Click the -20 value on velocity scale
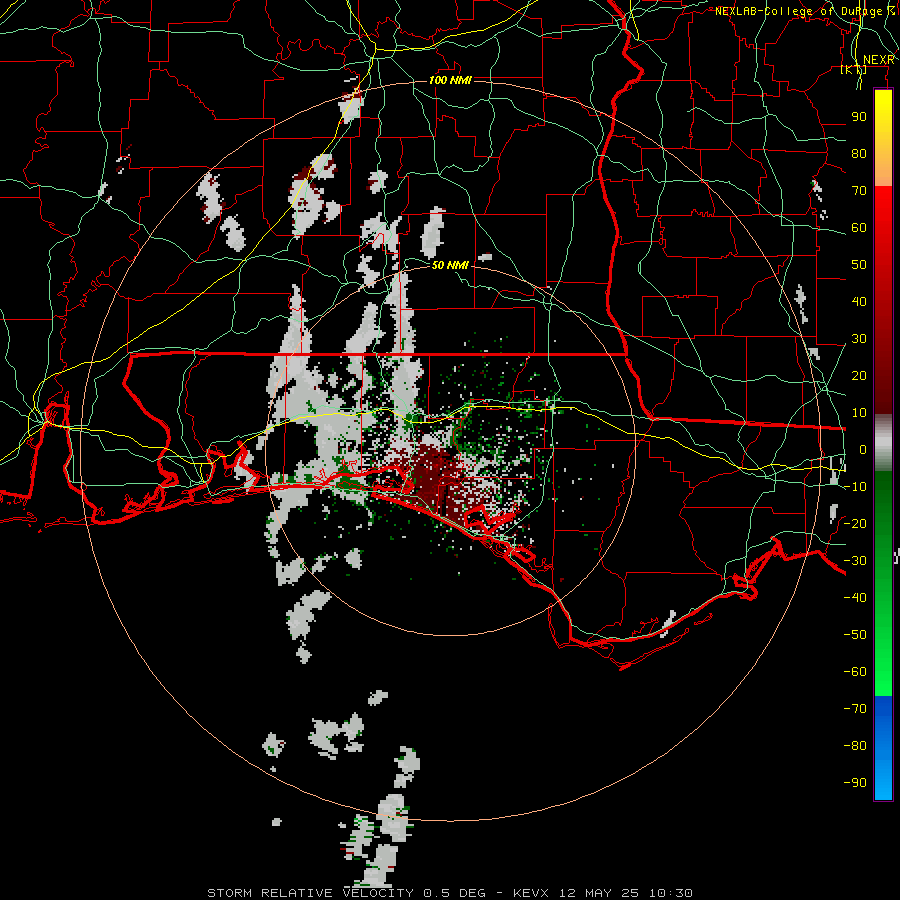The width and height of the screenshot is (900, 900). [855, 523]
